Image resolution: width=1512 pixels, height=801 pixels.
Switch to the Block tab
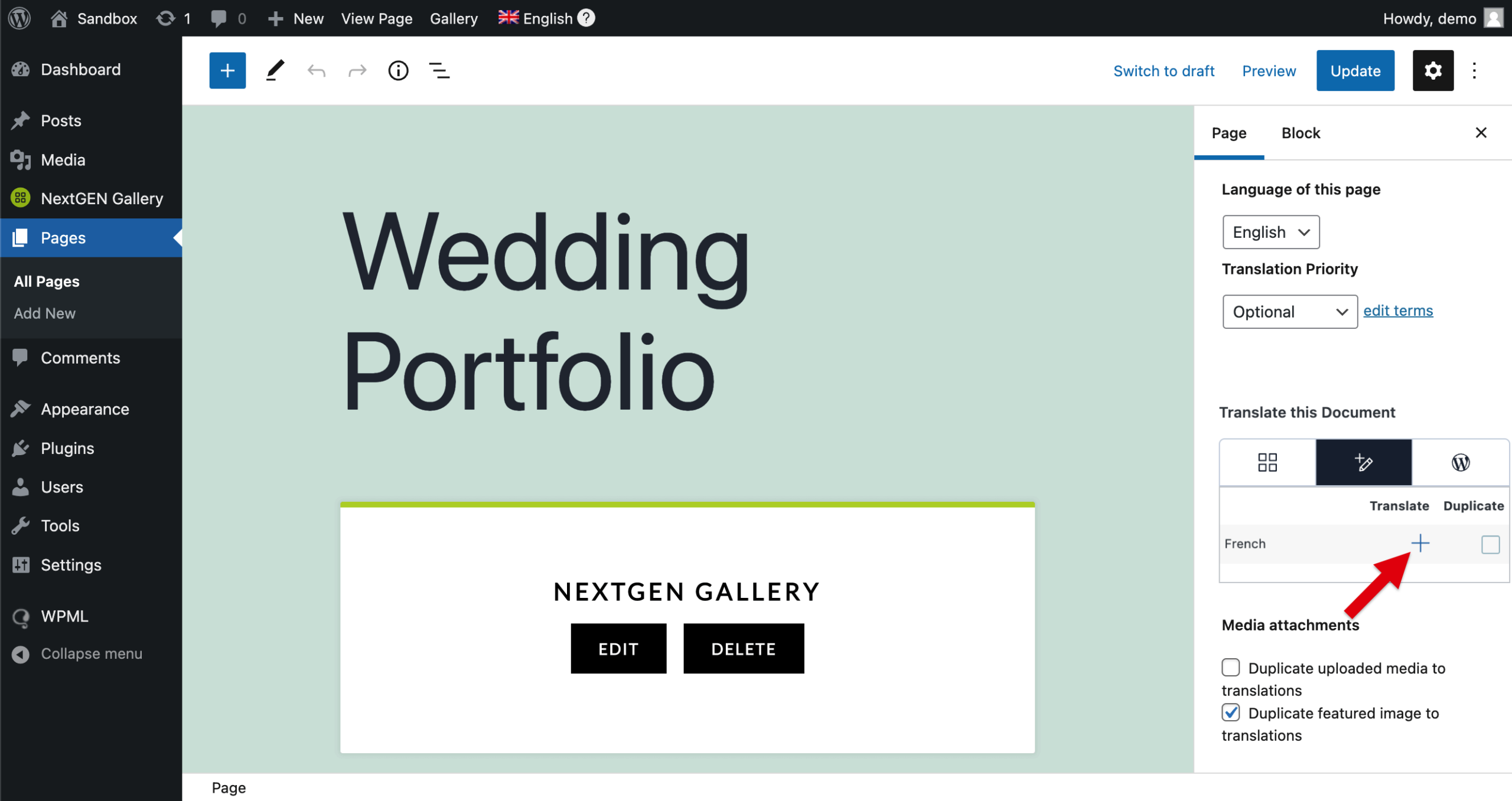click(x=1300, y=133)
